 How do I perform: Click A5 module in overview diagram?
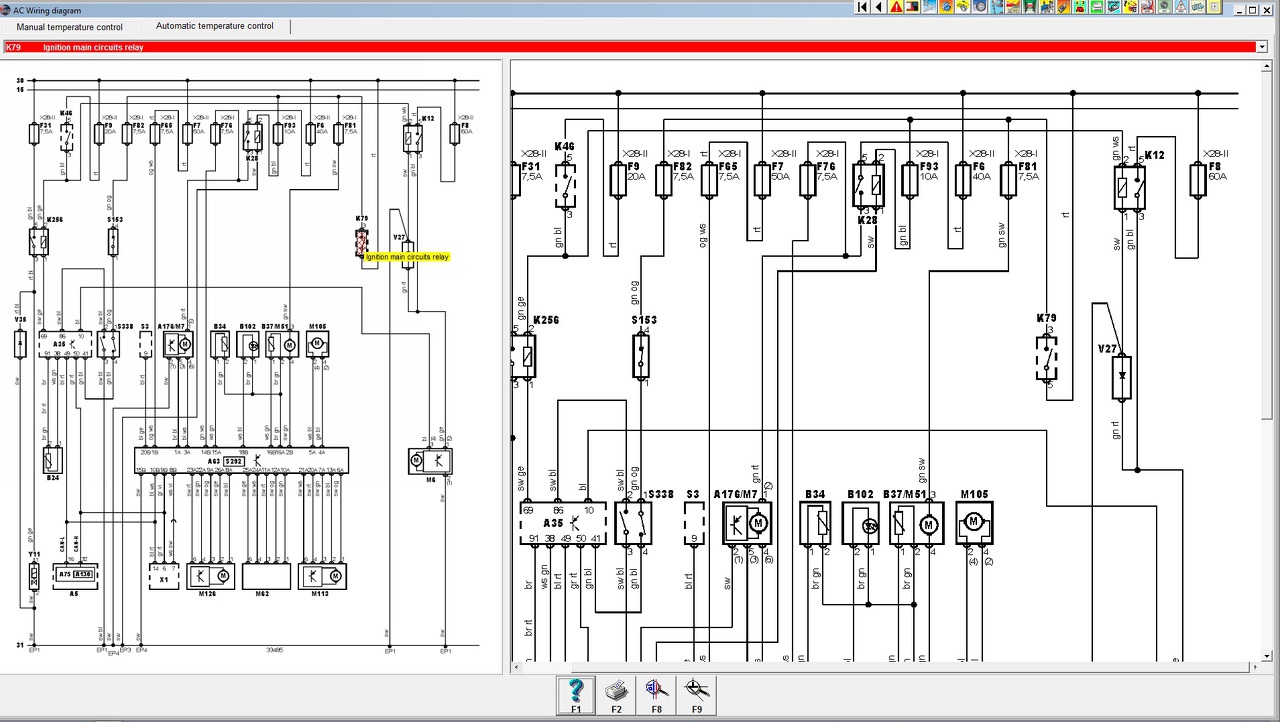click(75, 575)
